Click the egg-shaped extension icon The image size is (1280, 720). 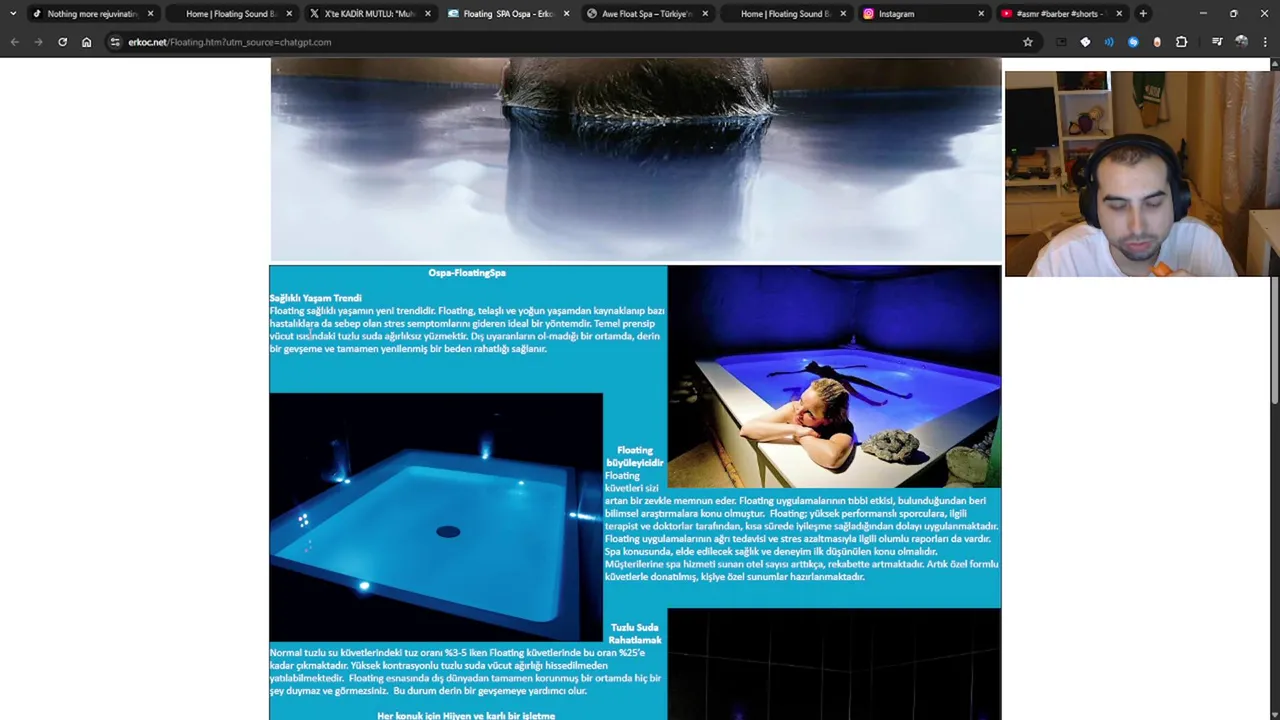1157,42
